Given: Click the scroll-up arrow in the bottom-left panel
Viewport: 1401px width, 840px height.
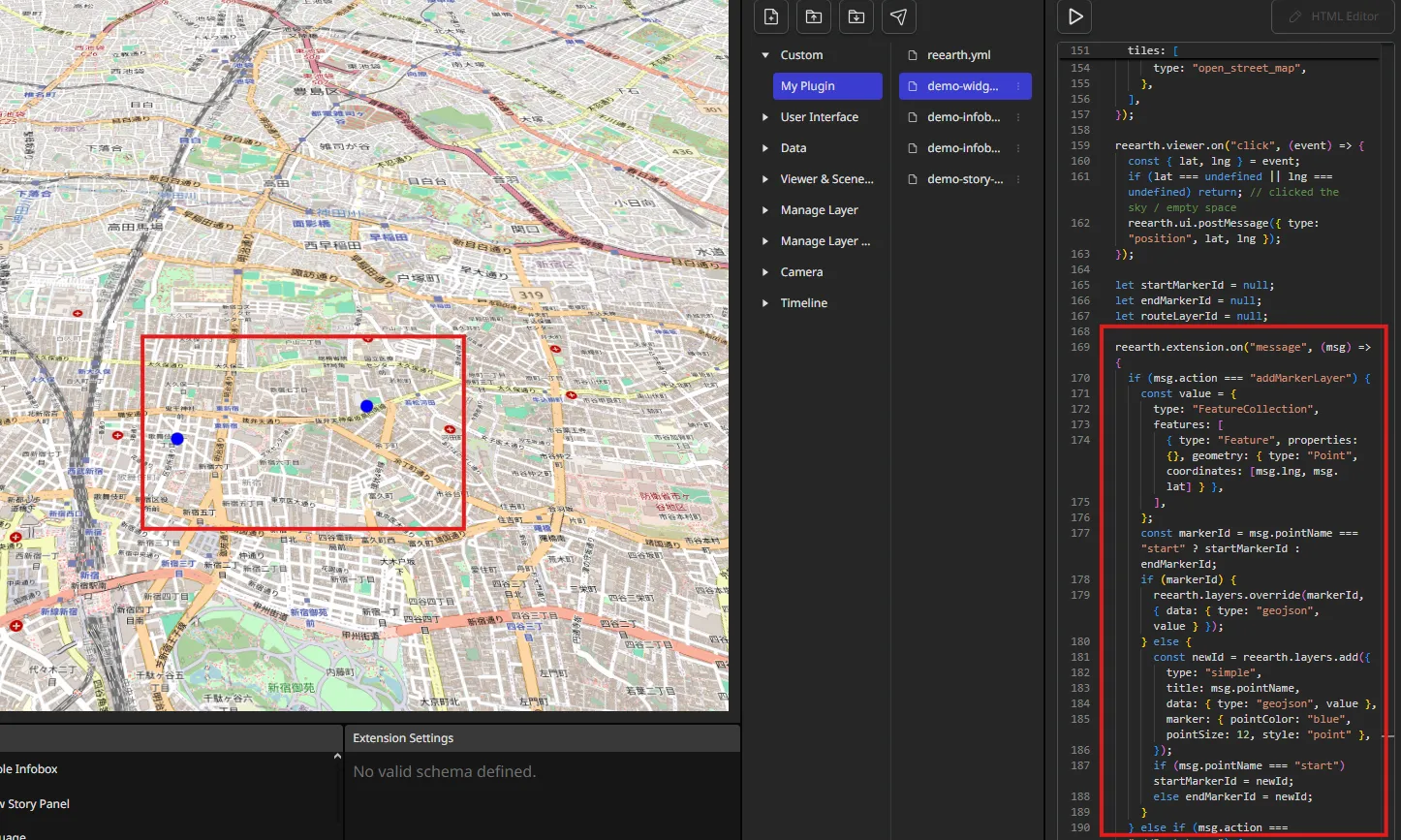Looking at the screenshot, I should 337,757.
